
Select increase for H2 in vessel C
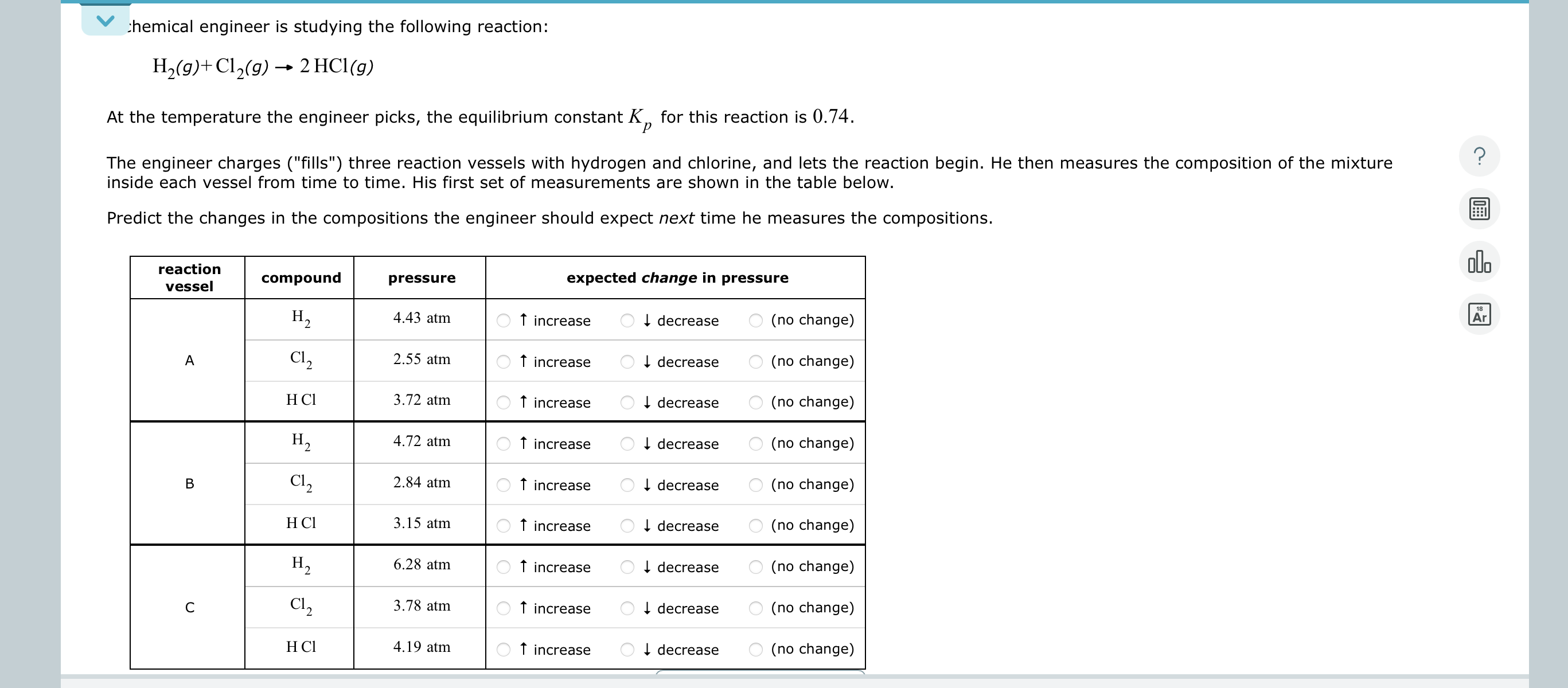[x=504, y=567]
